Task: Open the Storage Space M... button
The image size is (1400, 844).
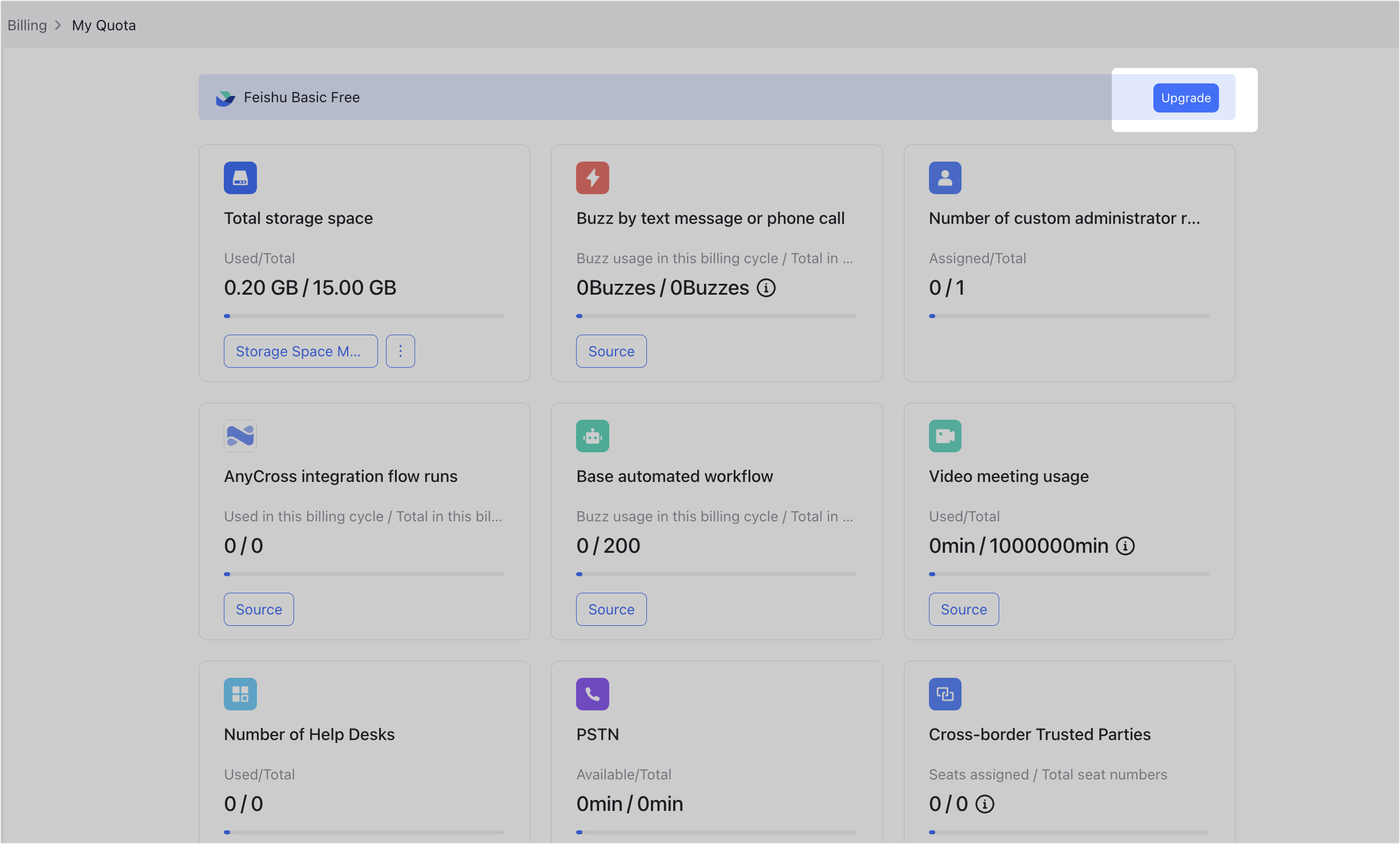Action: tap(300, 351)
